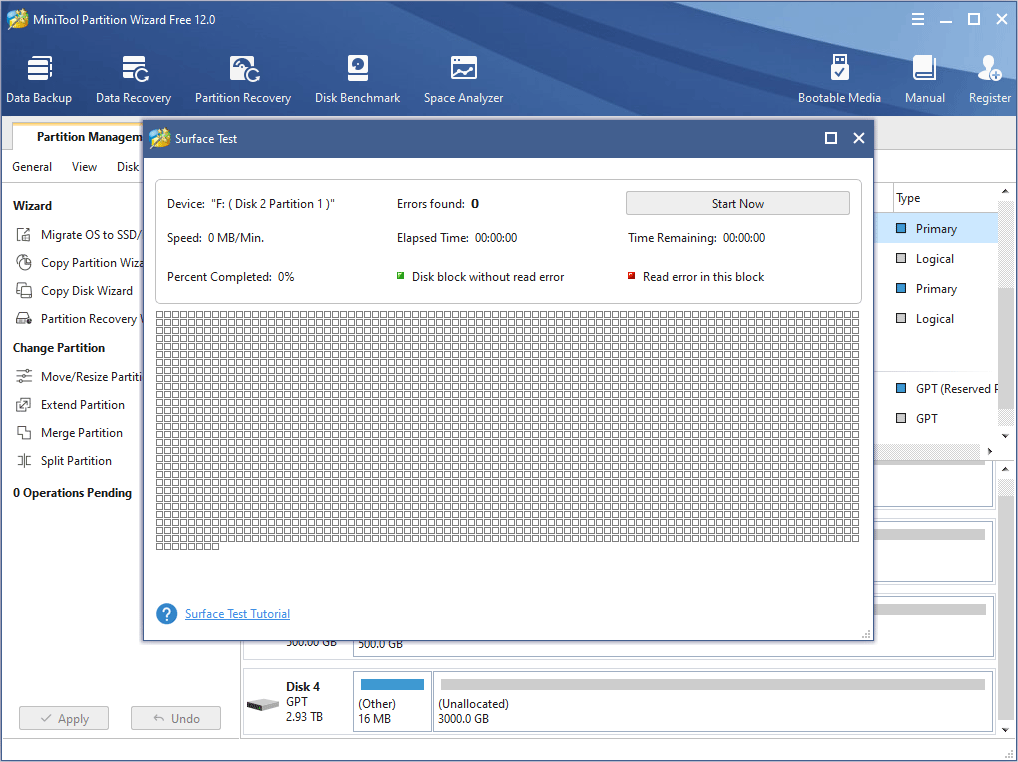Click the partition list scroll up arrow
1018x762 pixels.
[1006, 191]
